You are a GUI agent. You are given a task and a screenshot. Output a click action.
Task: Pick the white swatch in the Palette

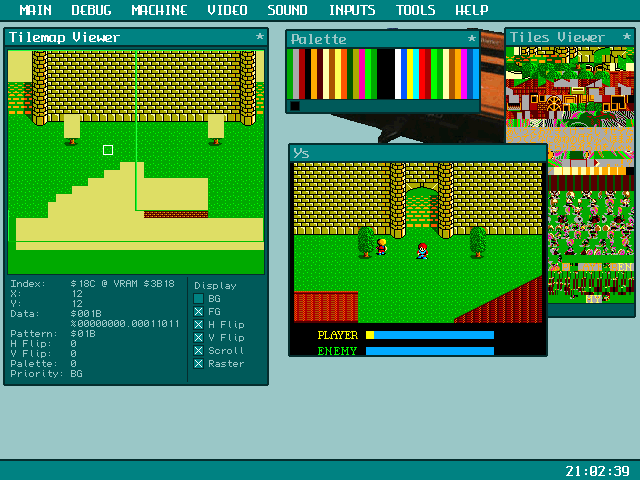[398, 74]
